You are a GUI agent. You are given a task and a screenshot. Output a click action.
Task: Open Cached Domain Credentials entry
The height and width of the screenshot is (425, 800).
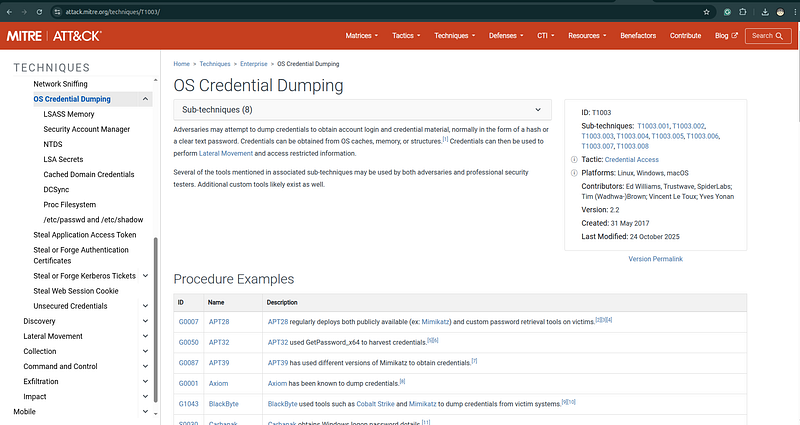pos(89,174)
